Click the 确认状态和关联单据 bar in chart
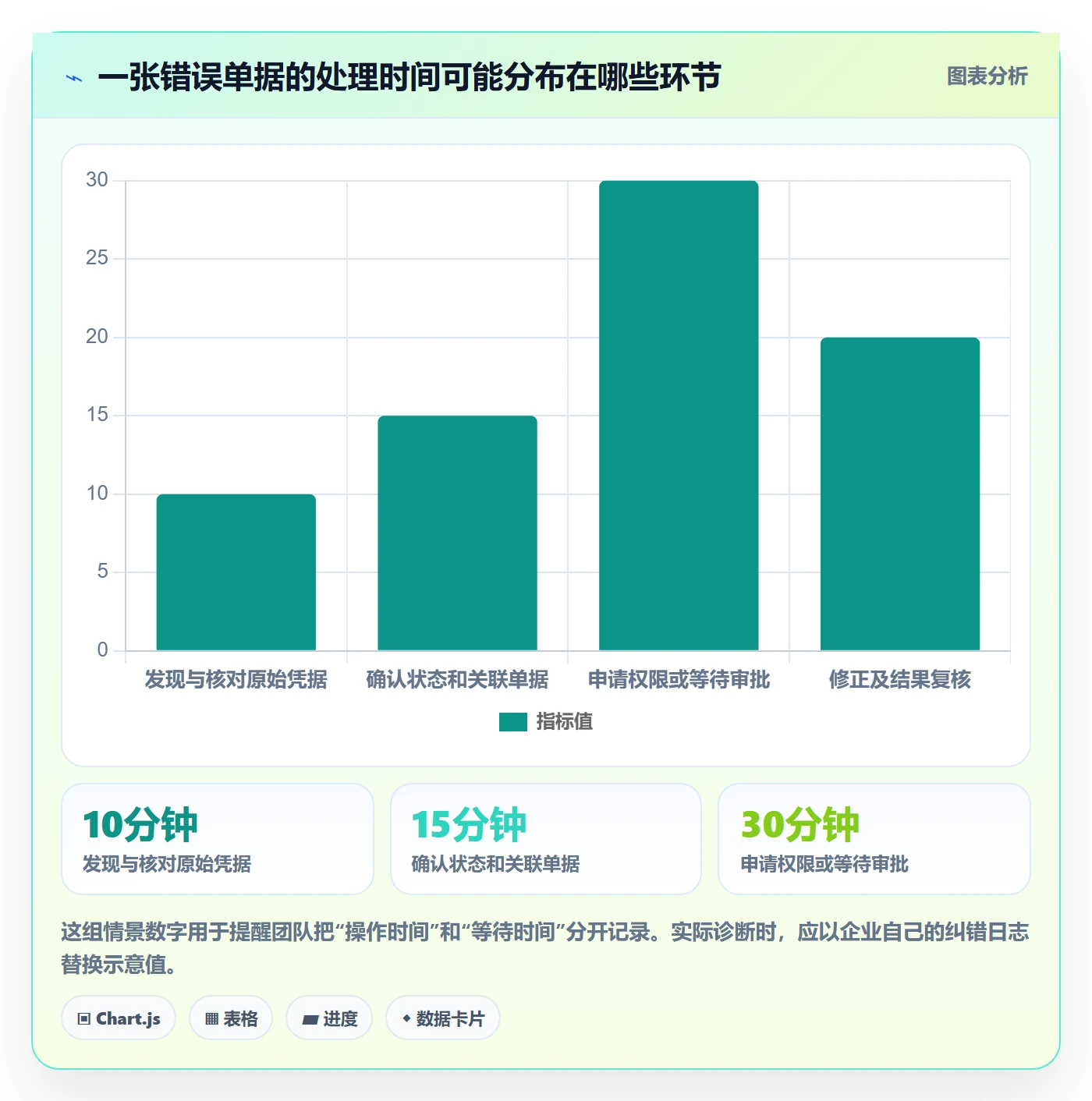The image size is (1092, 1101). click(457, 533)
